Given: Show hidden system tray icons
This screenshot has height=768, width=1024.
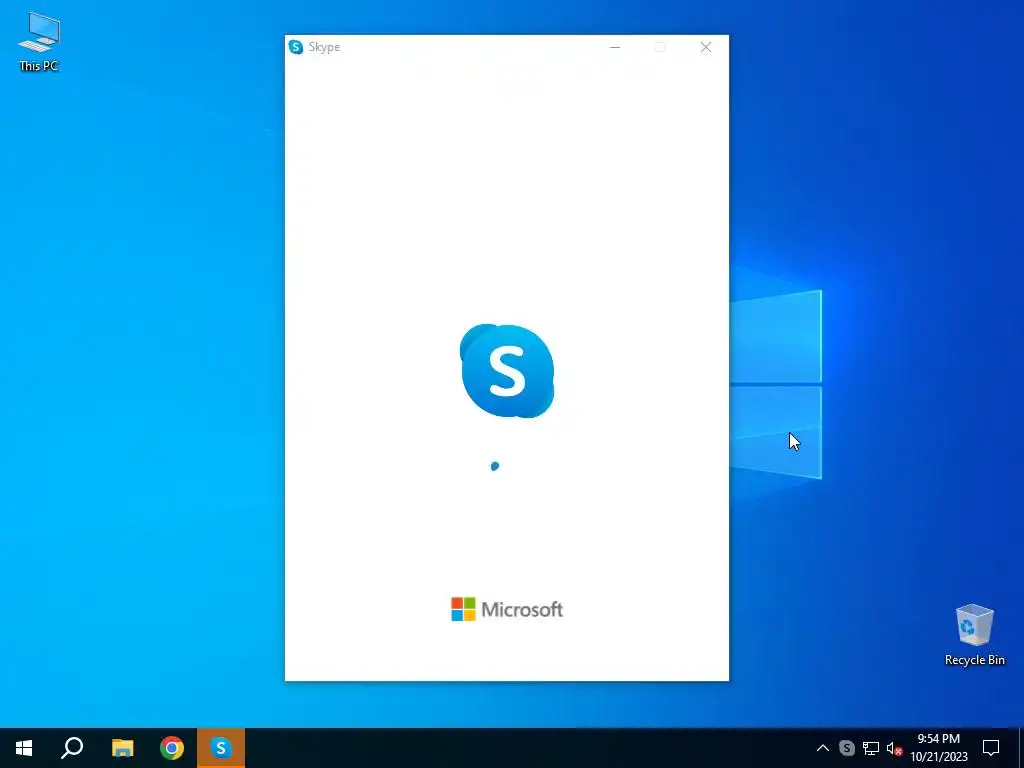Looking at the screenshot, I should (823, 748).
